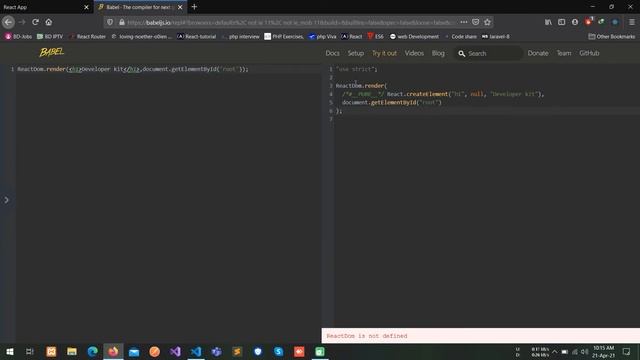Open the BD-Jobs bookmark
640x360 pixels.
coord(18,36)
